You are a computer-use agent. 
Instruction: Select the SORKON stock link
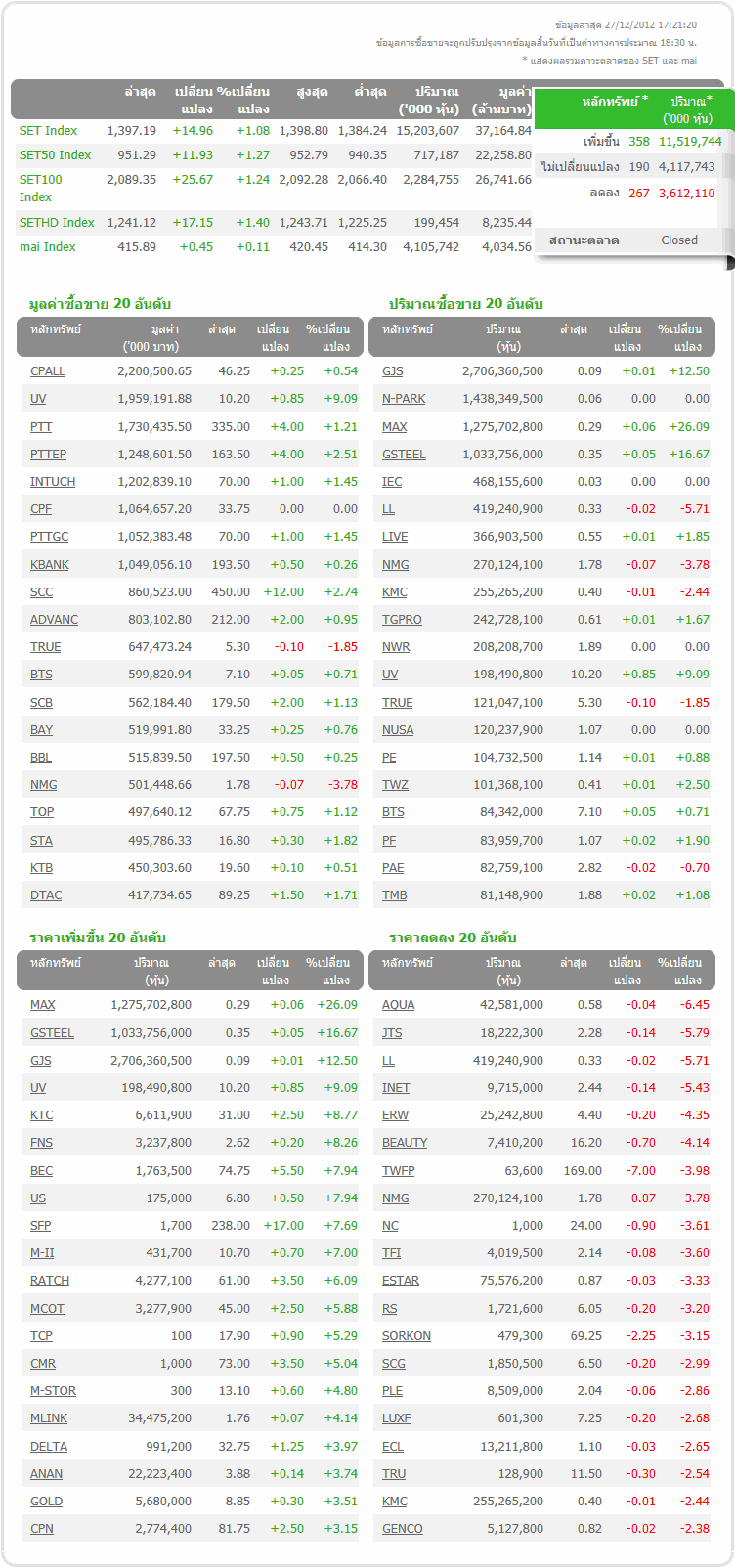(x=407, y=1336)
